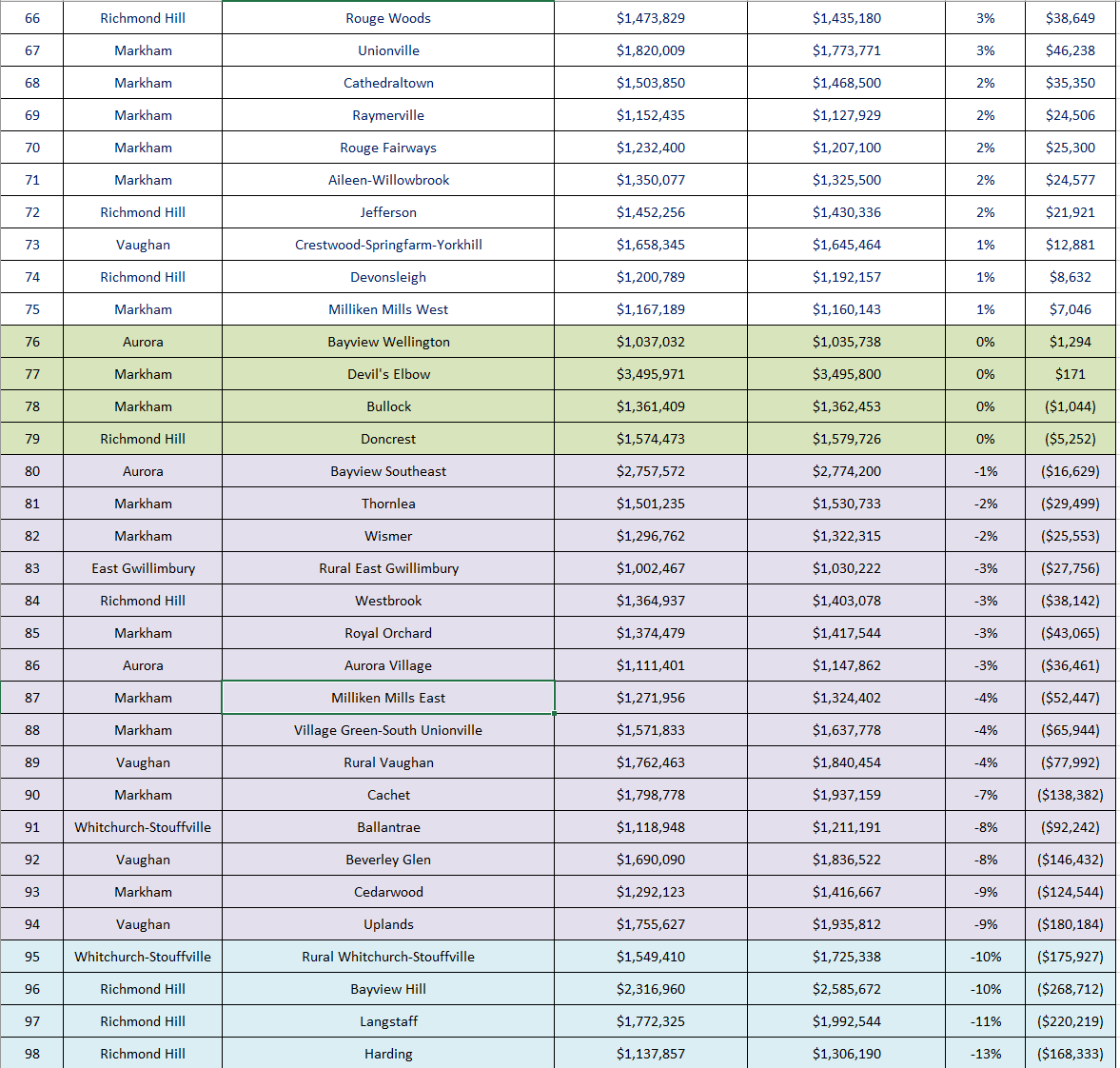Click the Devil's Elbow cell
Image resolution: width=1120 pixels, height=1068 pixels.
[388, 374]
